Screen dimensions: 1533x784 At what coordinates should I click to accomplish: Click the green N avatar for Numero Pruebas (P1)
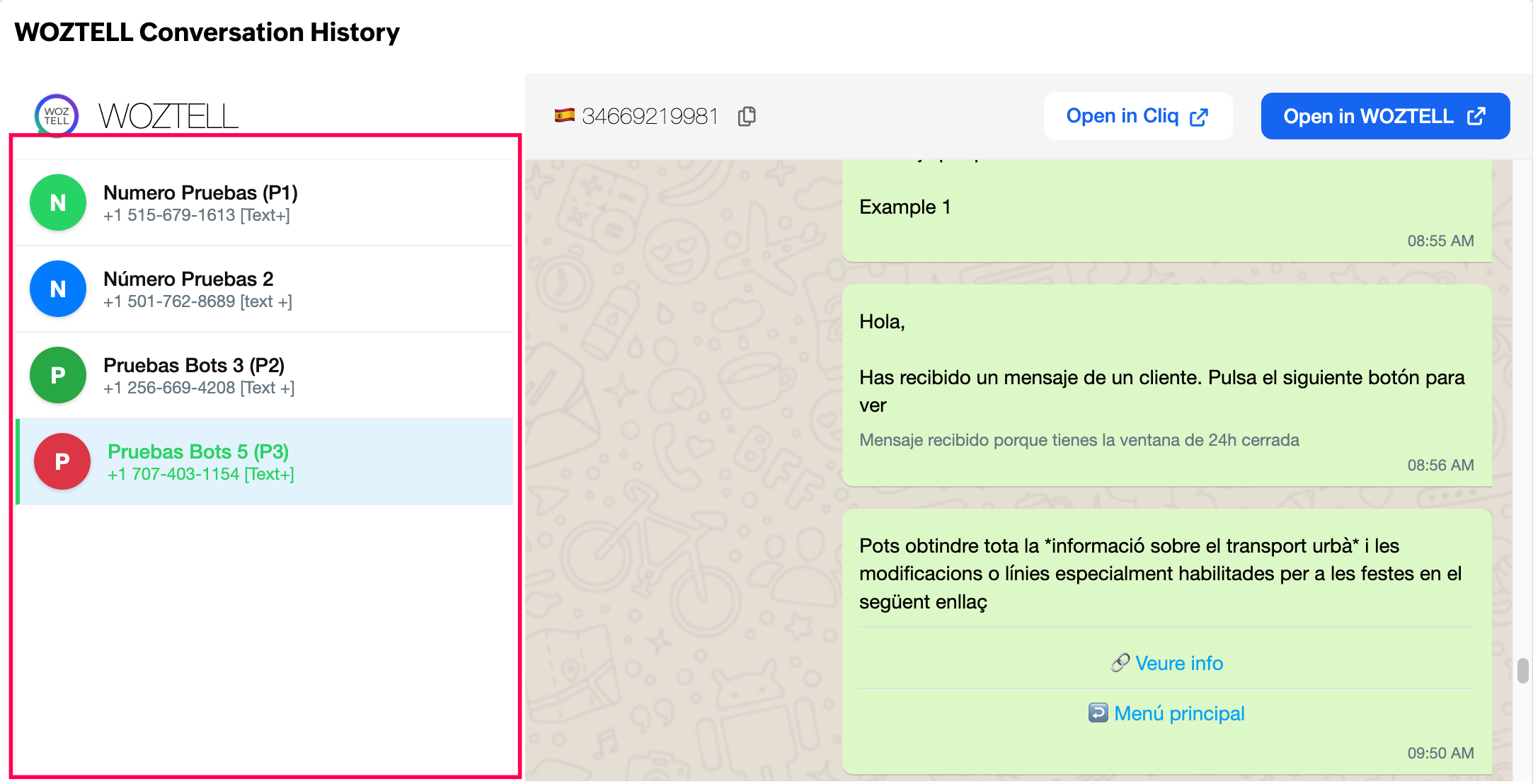click(x=58, y=203)
